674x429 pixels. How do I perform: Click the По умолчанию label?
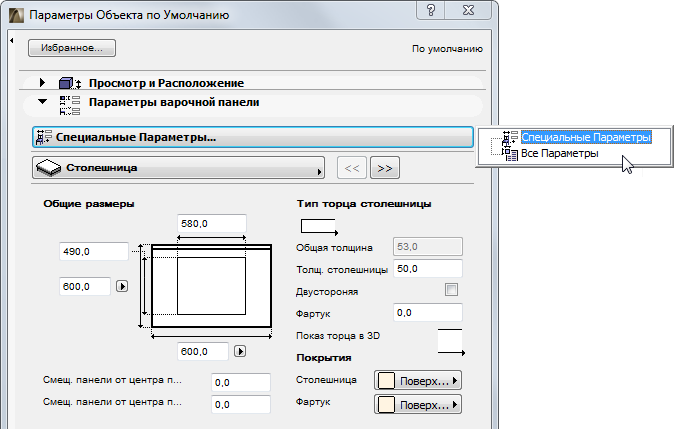coord(447,49)
